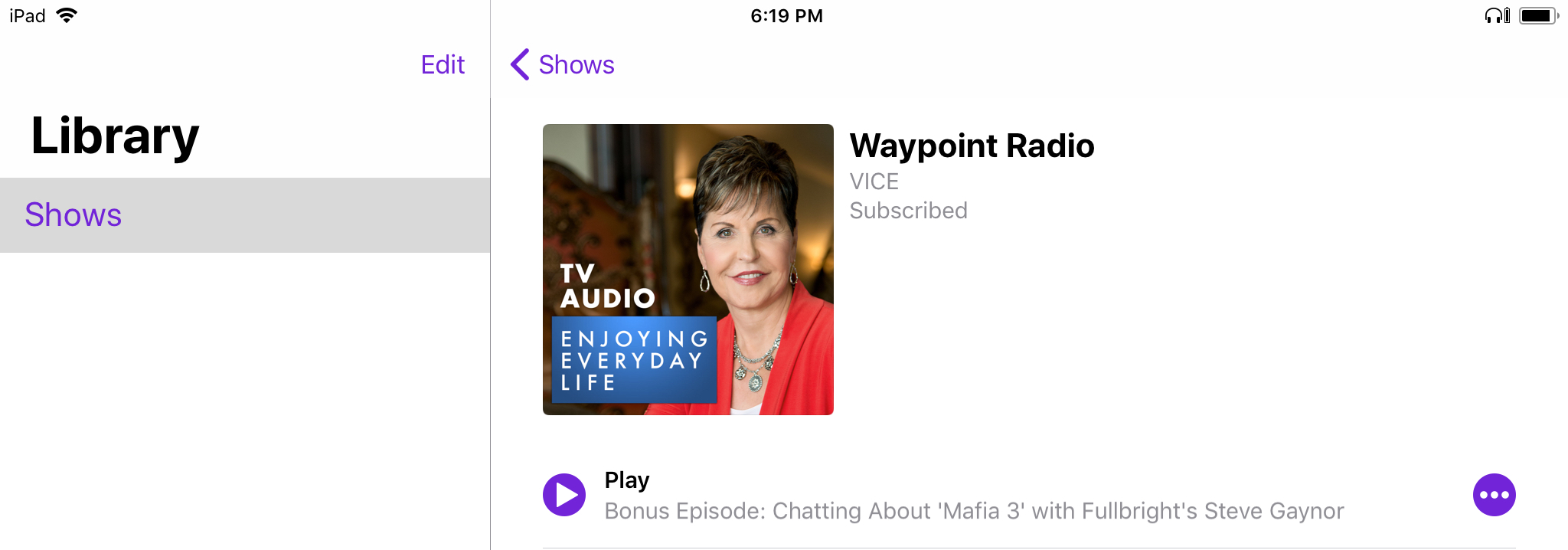The image size is (1568, 550).
Task: Select the Bonus Episode Mafia 3 subtitle
Action: point(974,511)
